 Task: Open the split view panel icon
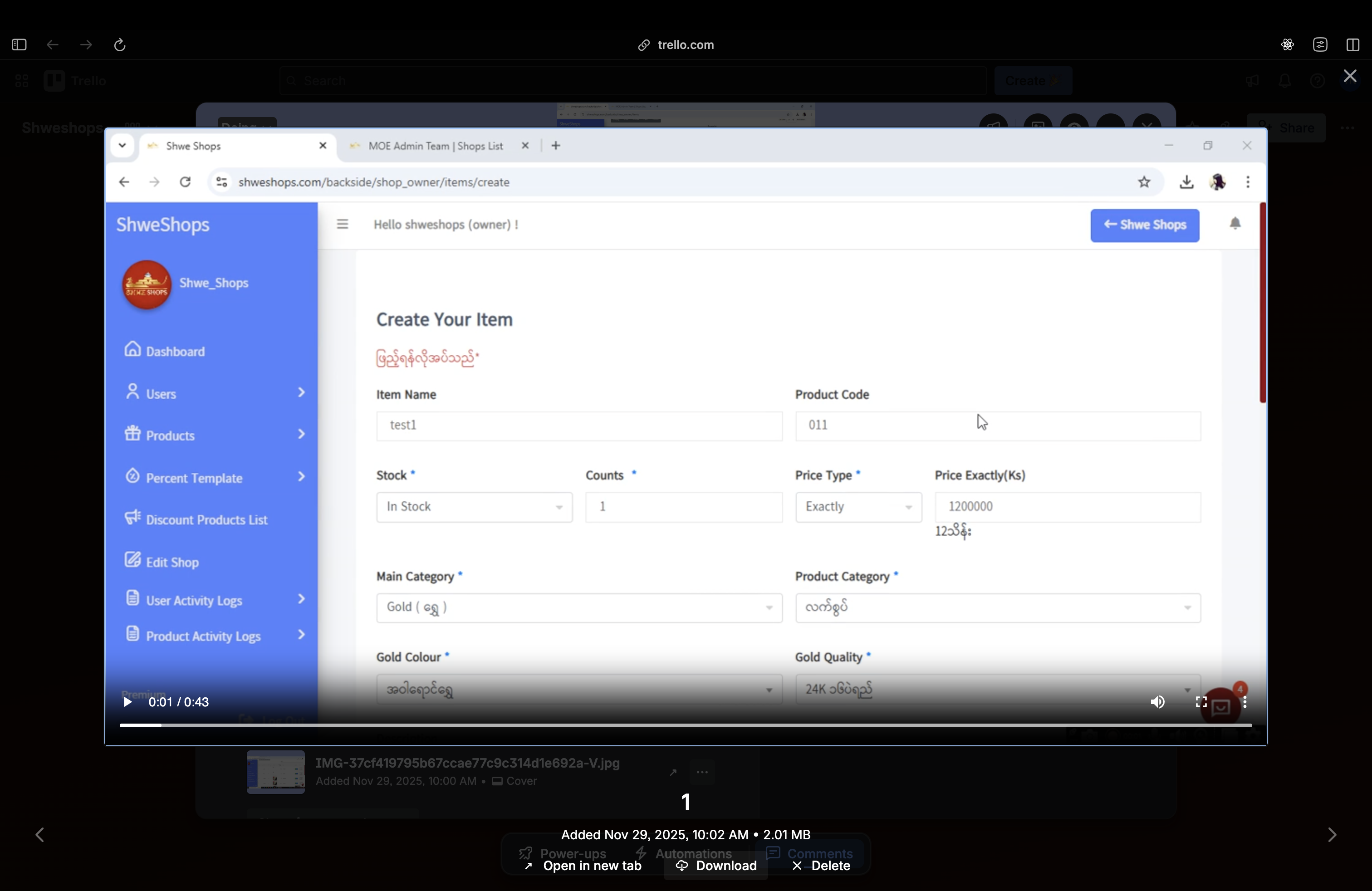1352,45
